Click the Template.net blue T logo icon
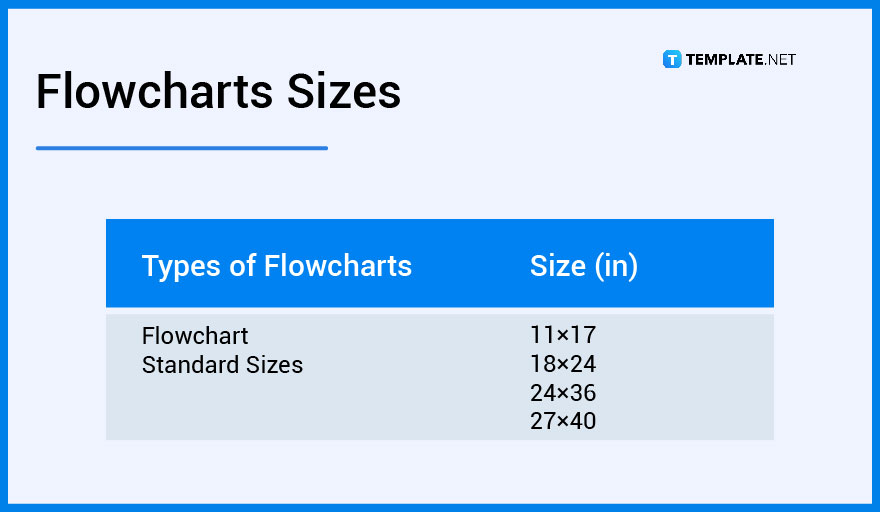Screen dimensions: 880x512 (672, 59)
